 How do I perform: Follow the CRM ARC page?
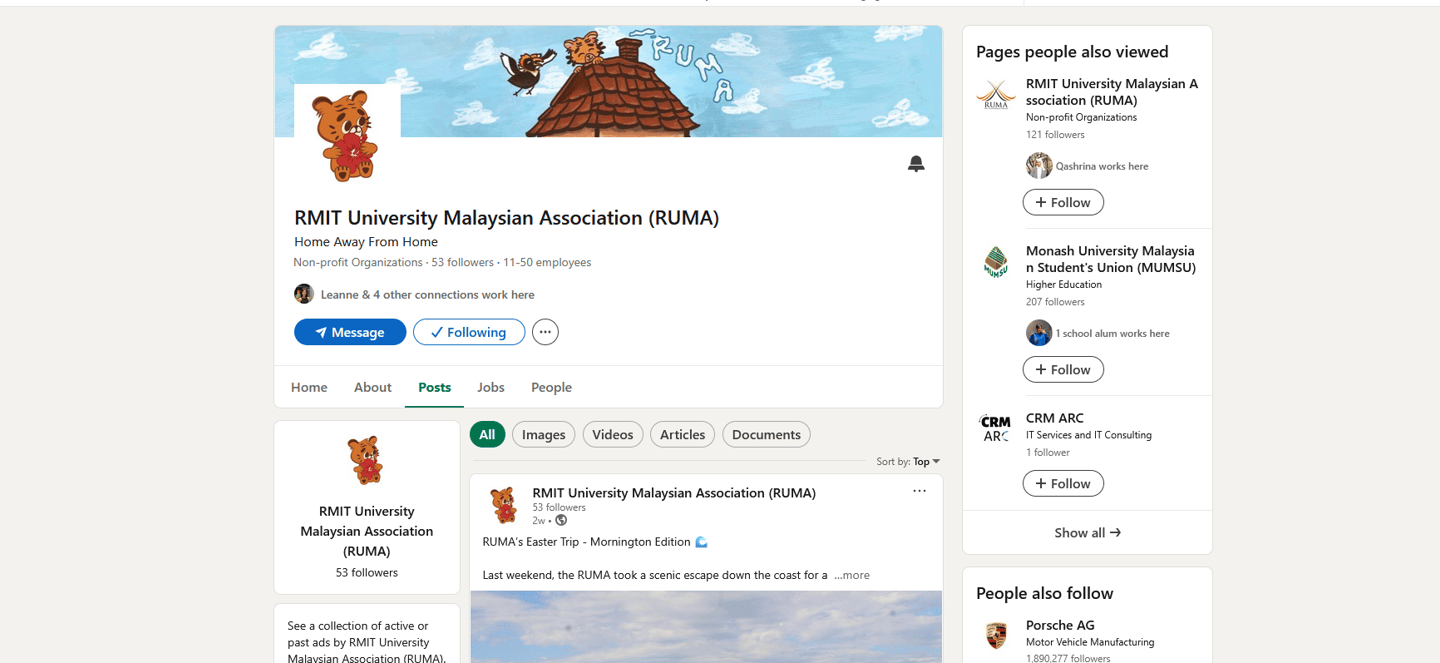(x=1063, y=483)
